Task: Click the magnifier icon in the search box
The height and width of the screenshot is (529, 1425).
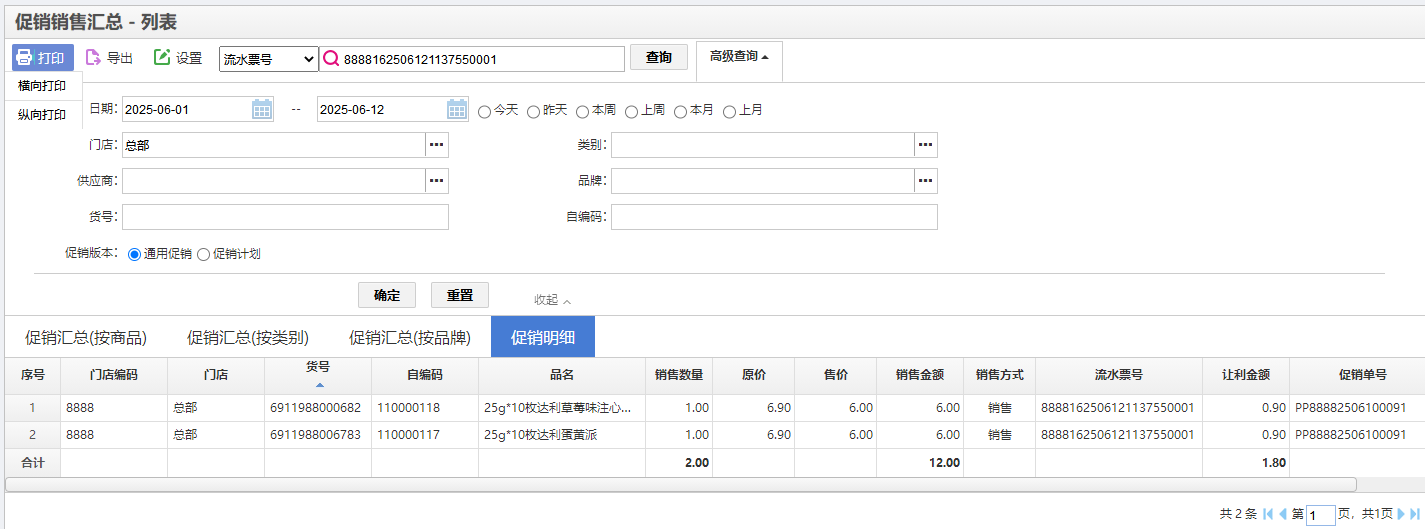Action: point(331,59)
